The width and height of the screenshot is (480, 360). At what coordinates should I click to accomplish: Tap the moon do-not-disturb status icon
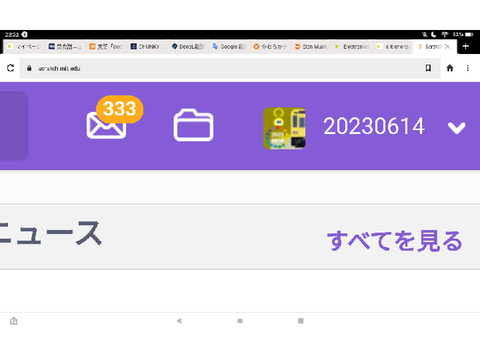434,34
